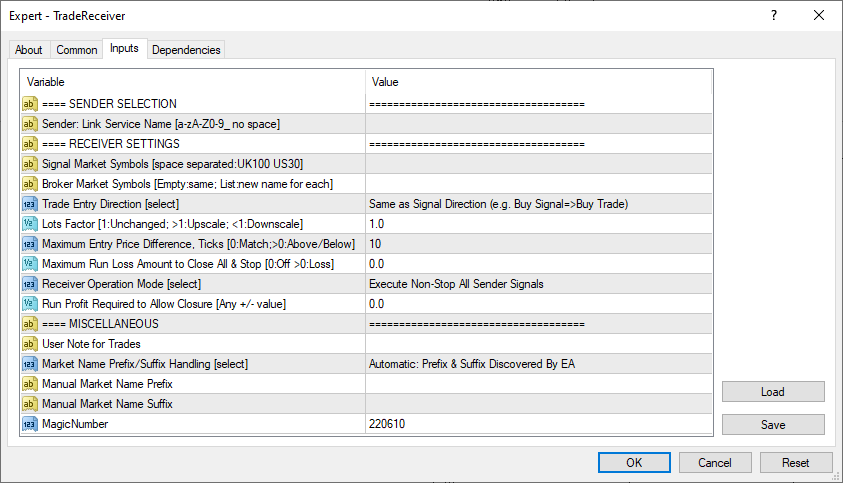The height and width of the screenshot is (483, 843).
Task: Click the Reset button
Action: 796,463
